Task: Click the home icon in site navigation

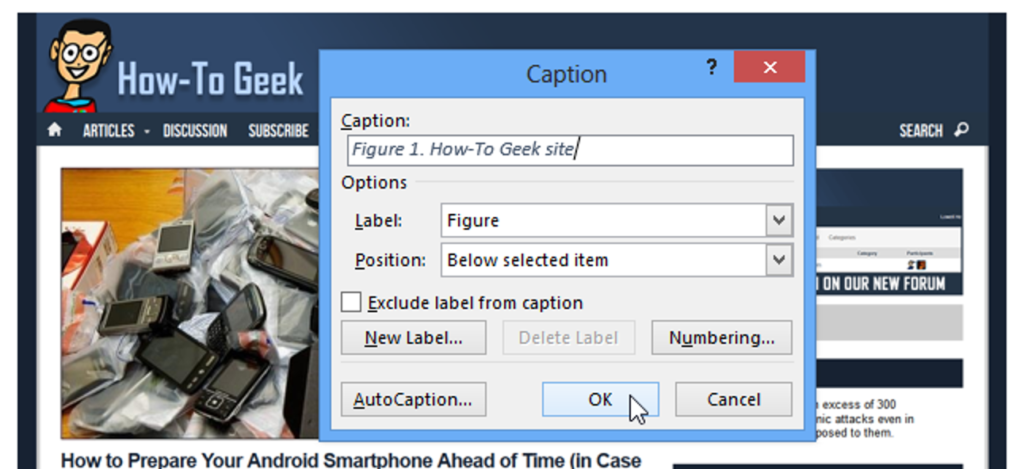Action: (54, 131)
